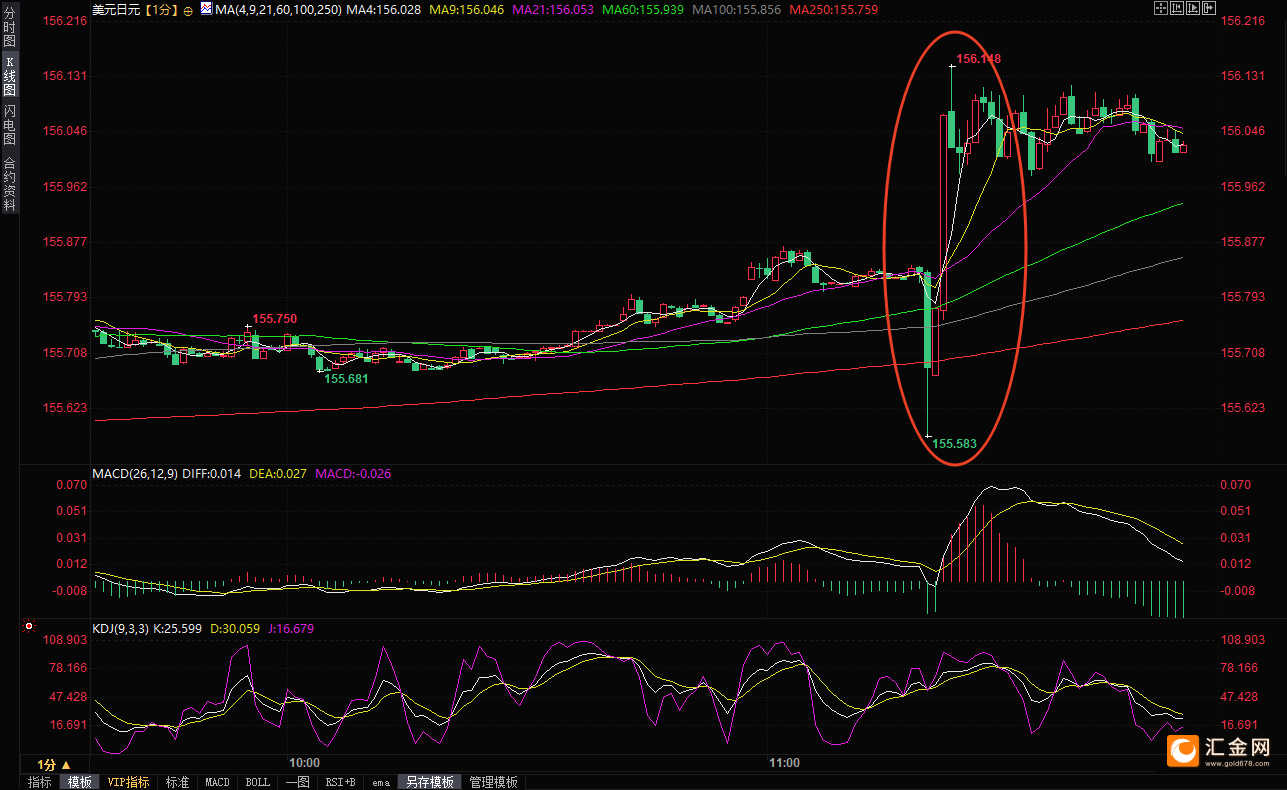This screenshot has width=1287, height=790.
Task: Click the red sun icon beside KDJ
Action: (29, 627)
